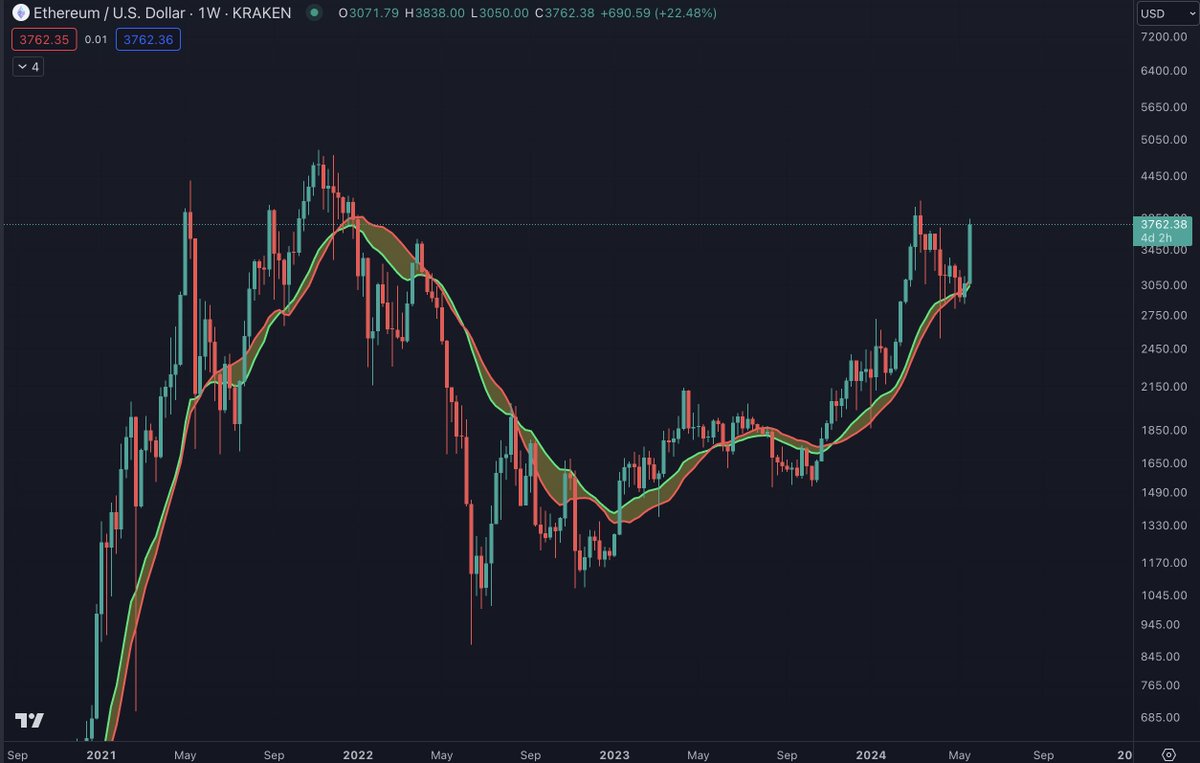Click the green market status dot
Image resolution: width=1200 pixels, height=763 pixels.
(x=314, y=14)
